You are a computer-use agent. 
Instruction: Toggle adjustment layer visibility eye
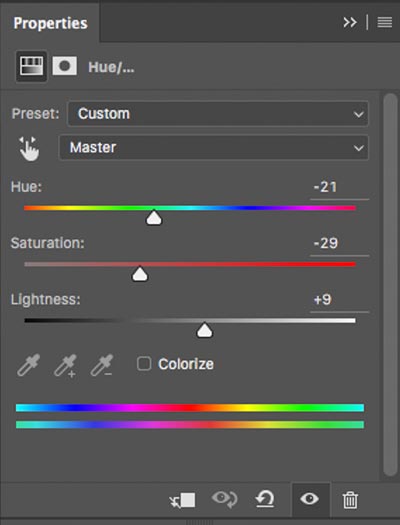point(310,499)
